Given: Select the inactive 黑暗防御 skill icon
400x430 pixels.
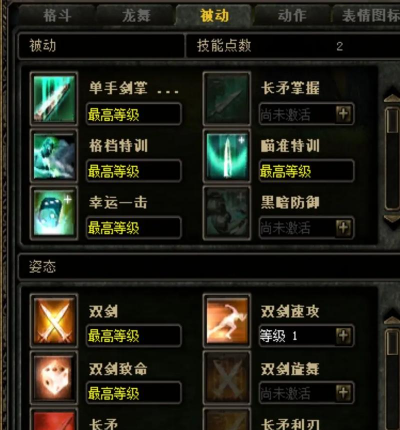Looking at the screenshot, I should [227, 213].
